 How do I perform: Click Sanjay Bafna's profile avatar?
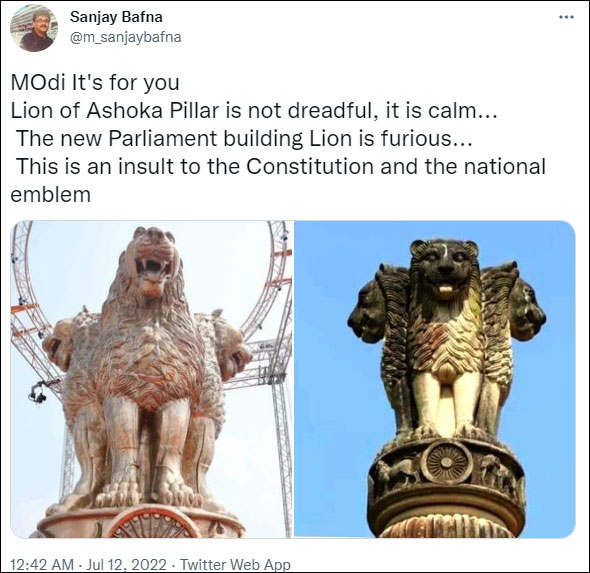(34, 28)
